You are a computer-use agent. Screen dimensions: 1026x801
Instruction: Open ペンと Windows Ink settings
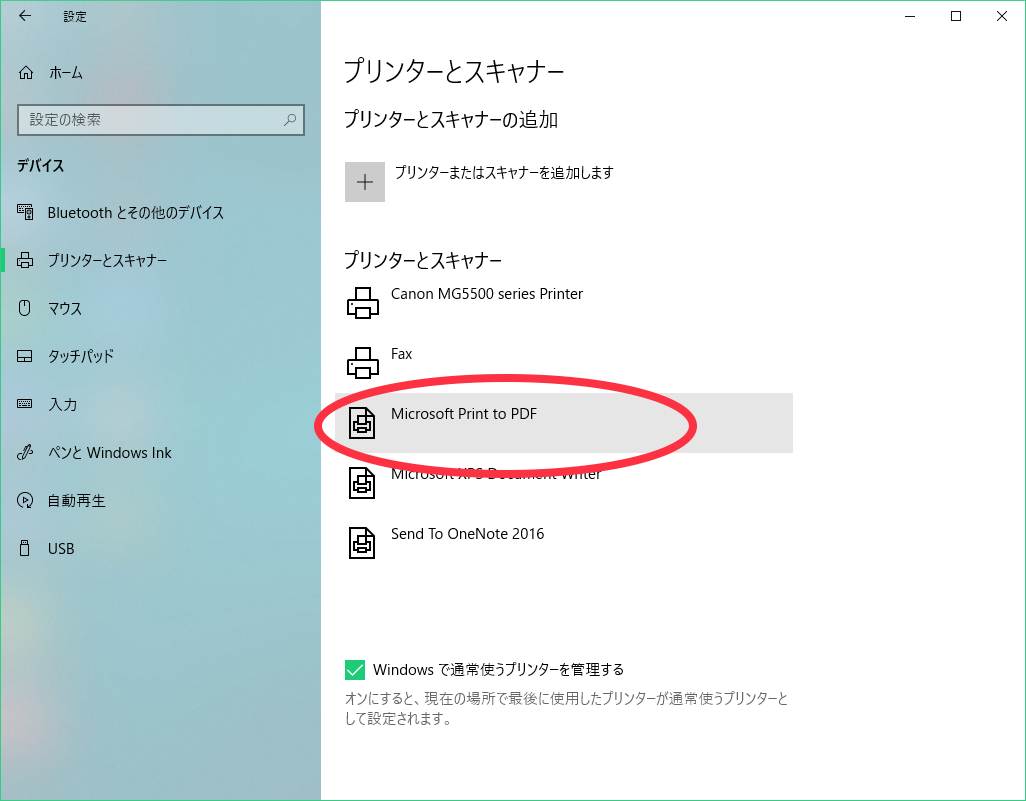click(x=109, y=453)
